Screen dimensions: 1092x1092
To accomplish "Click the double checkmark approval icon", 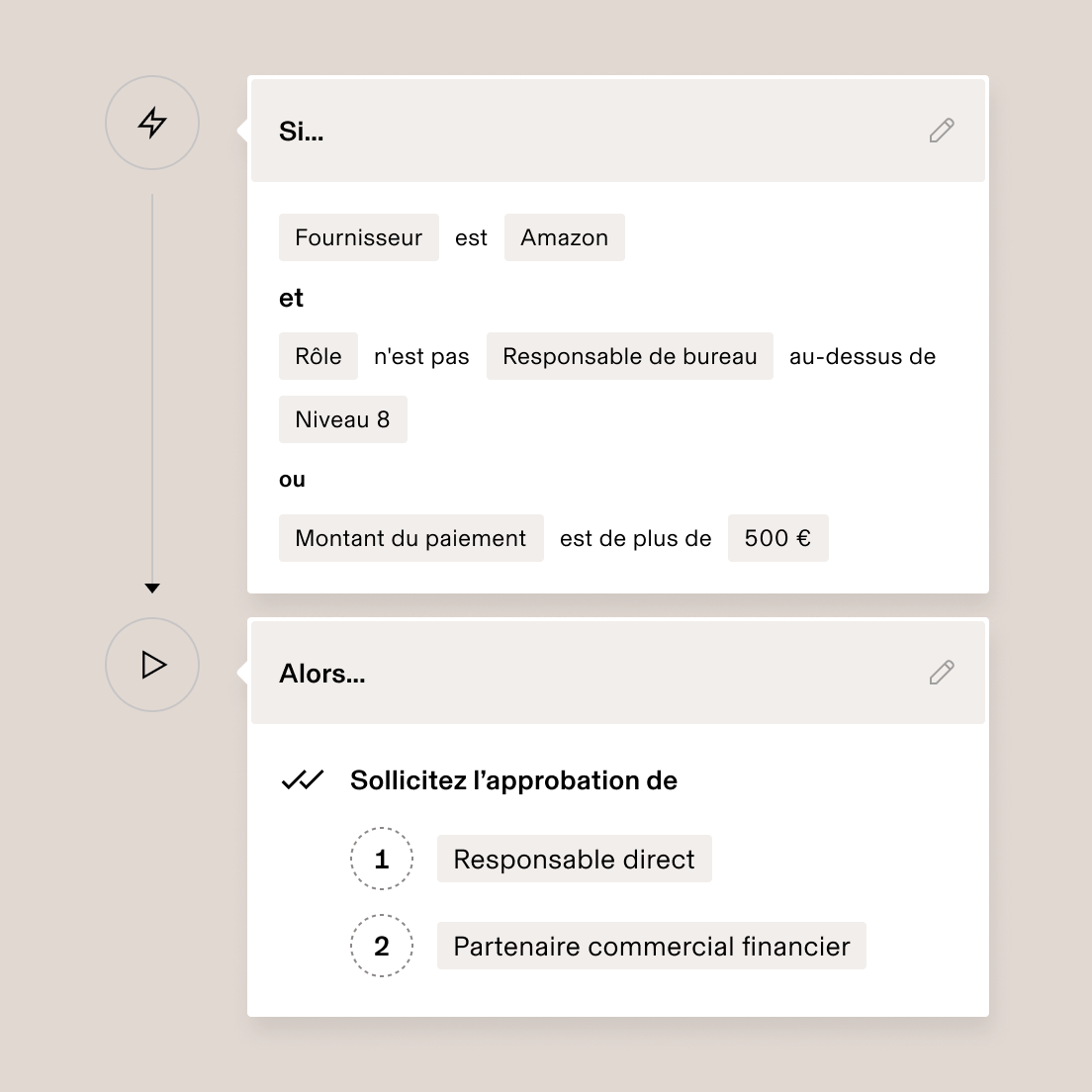I will click(x=302, y=780).
